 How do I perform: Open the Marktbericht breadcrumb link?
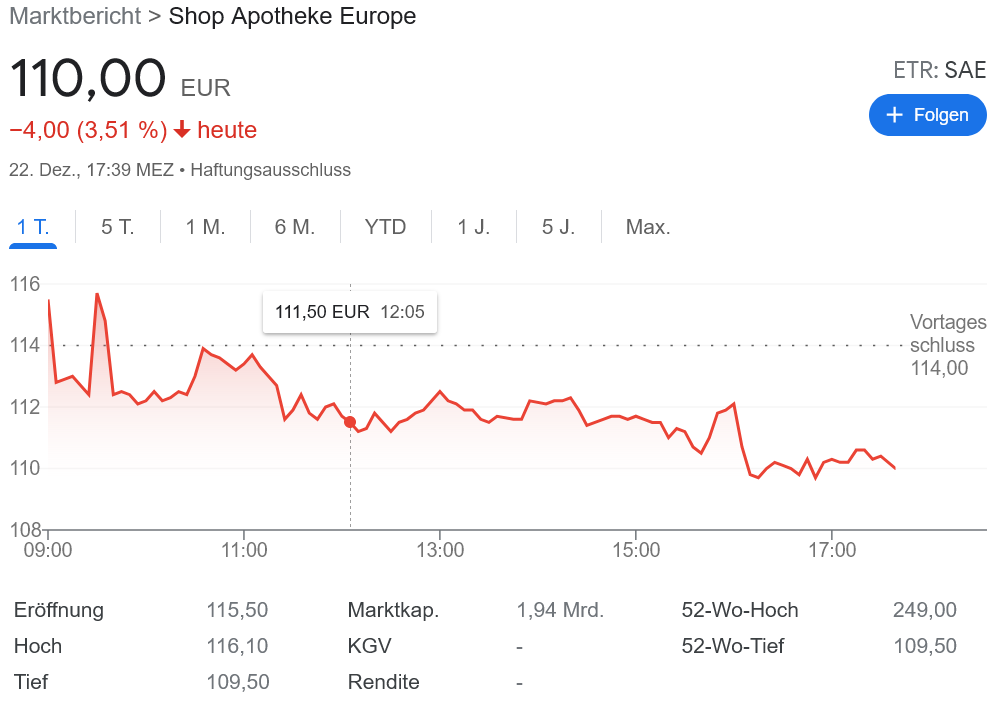pyautogui.click(x=74, y=17)
